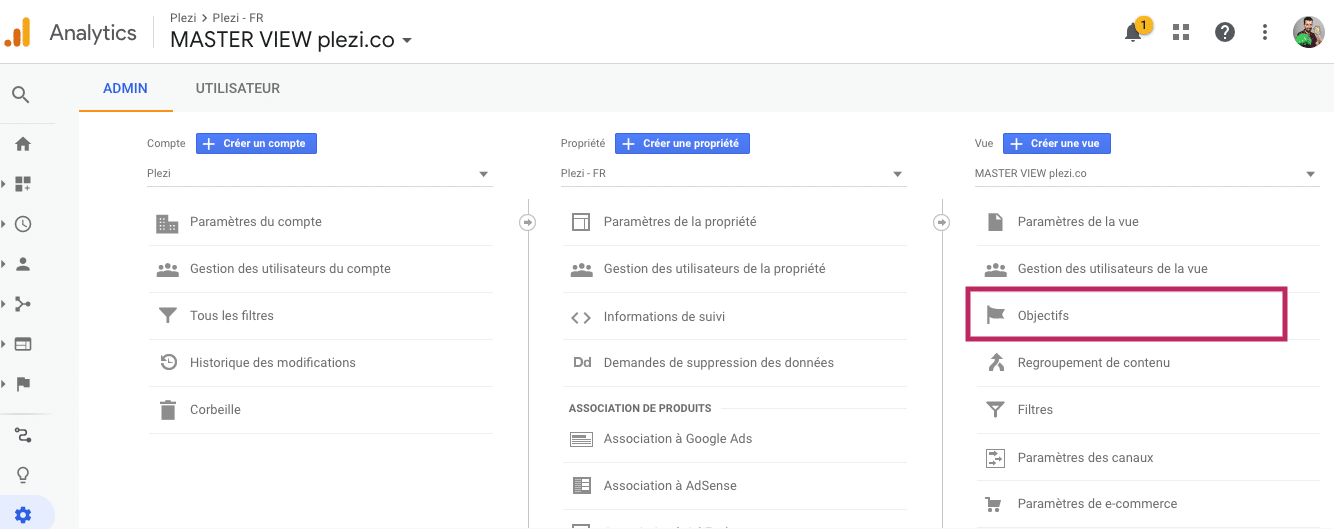
Task: Open Regroupement de contenu
Action: (x=1147, y=363)
